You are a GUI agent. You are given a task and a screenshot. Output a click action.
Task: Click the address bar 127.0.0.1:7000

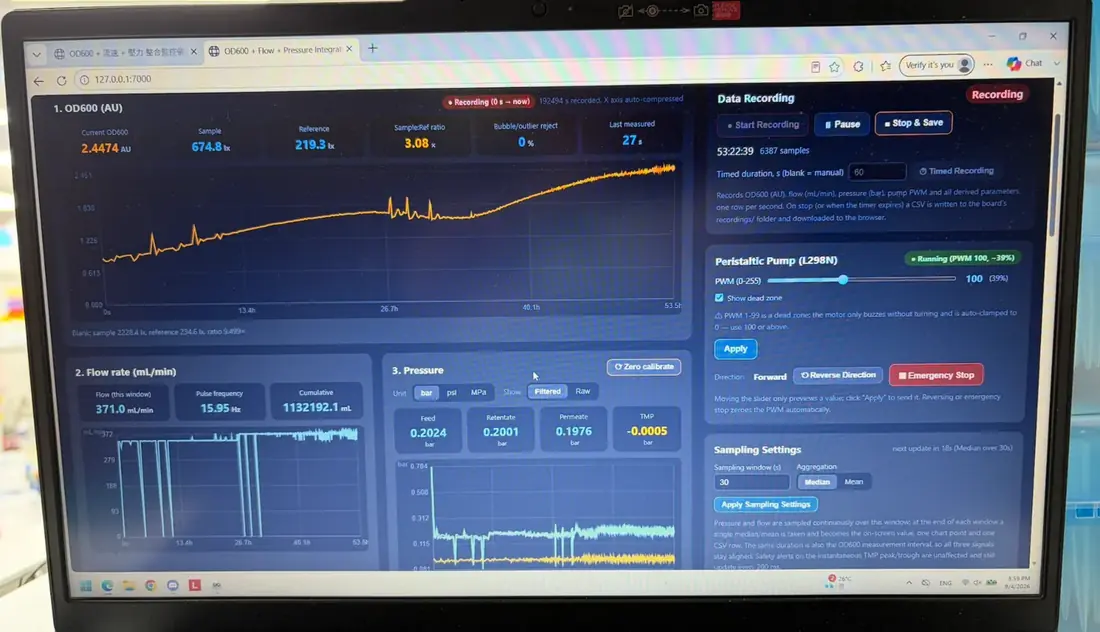tap(123, 79)
